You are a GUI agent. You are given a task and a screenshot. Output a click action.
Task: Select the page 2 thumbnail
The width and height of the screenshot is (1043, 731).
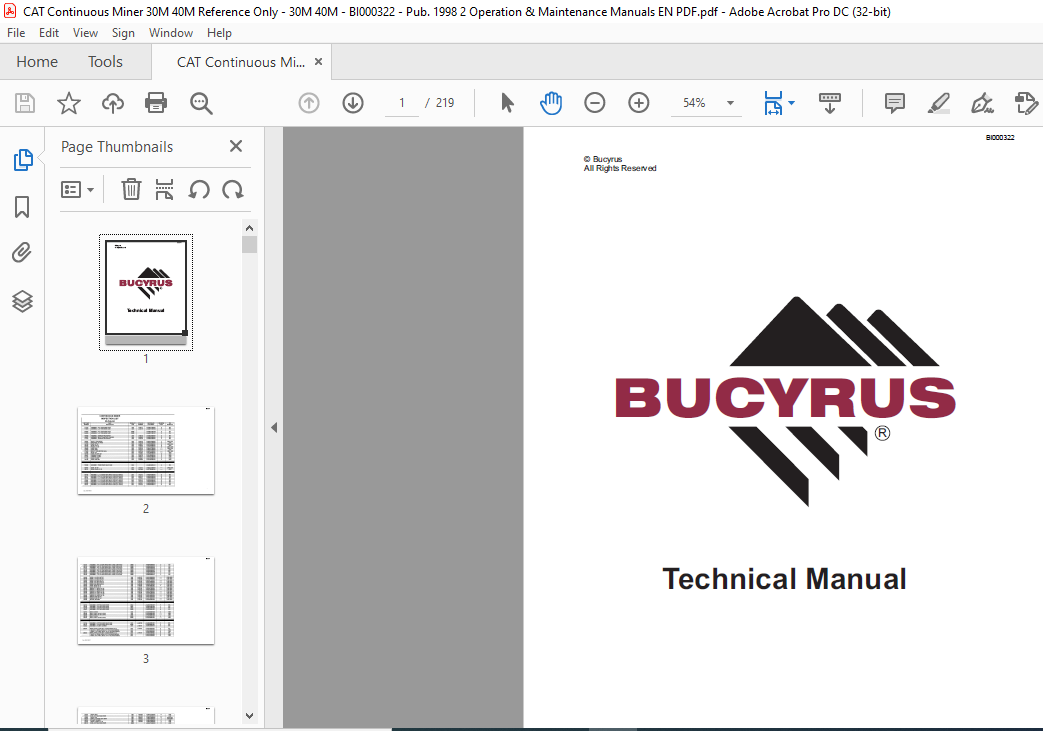coord(146,450)
